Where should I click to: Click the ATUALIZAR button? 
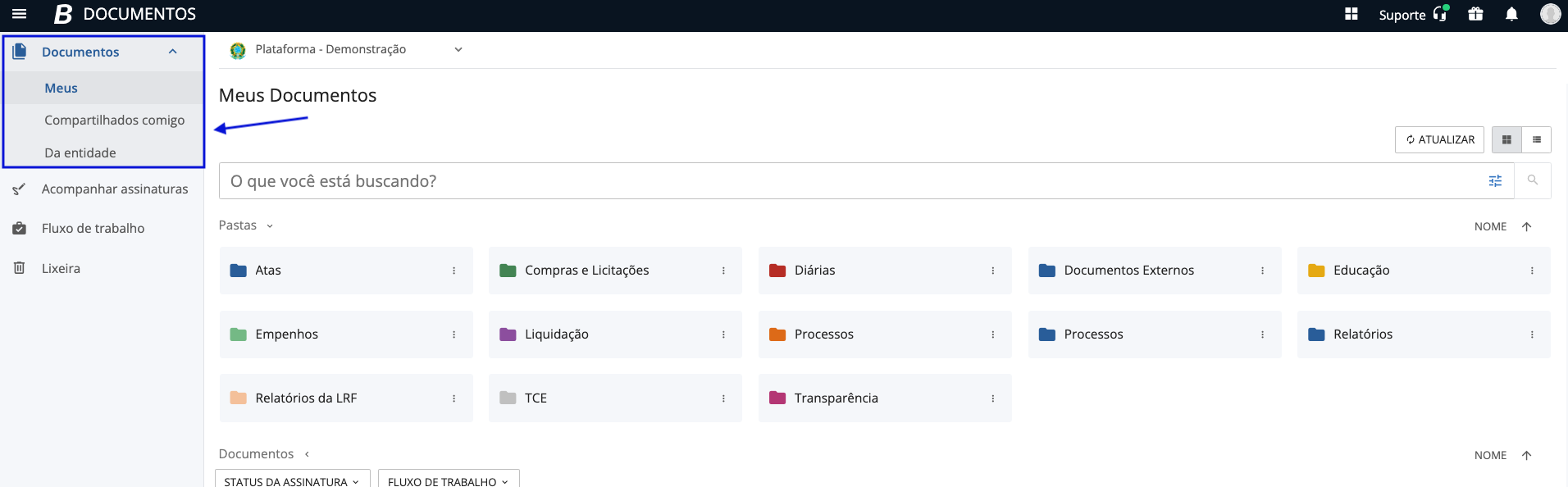pos(1439,139)
